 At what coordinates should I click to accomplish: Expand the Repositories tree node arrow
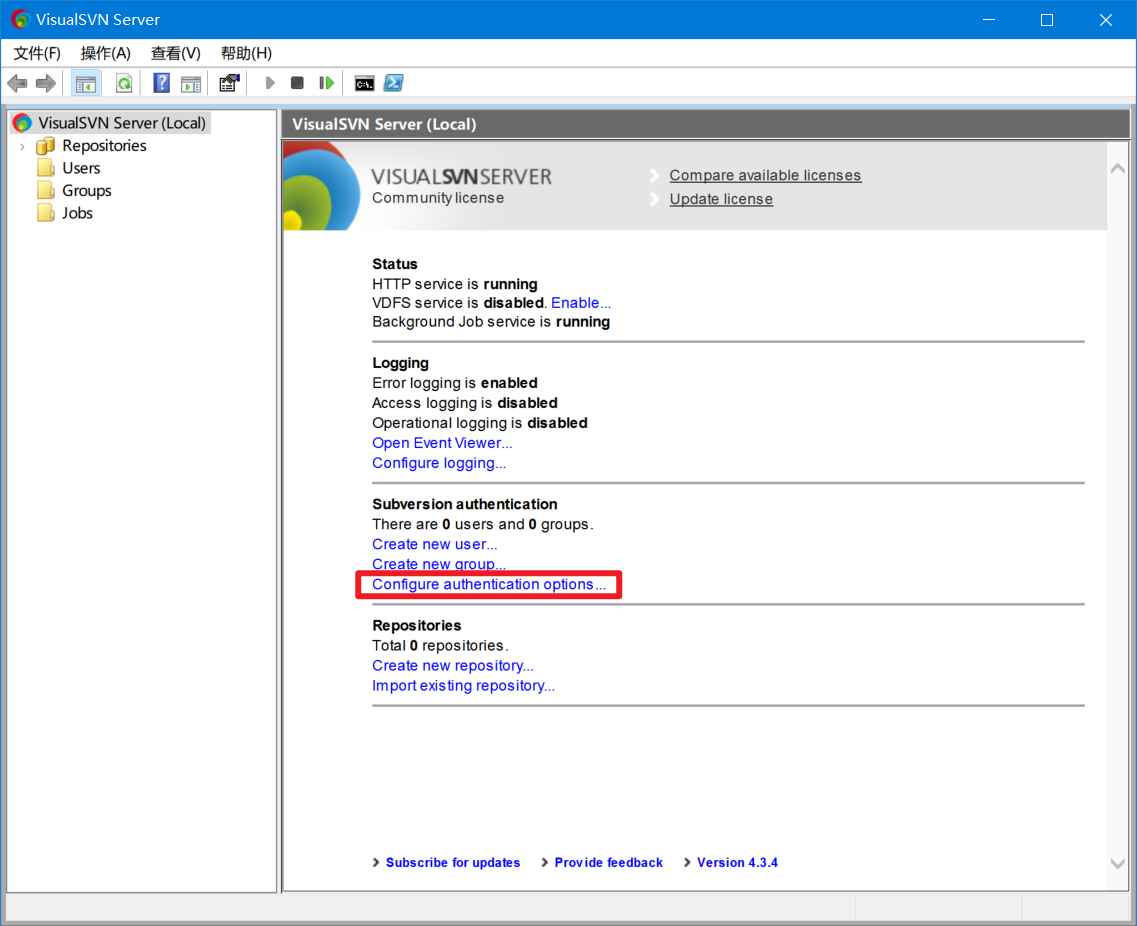[x=22, y=146]
